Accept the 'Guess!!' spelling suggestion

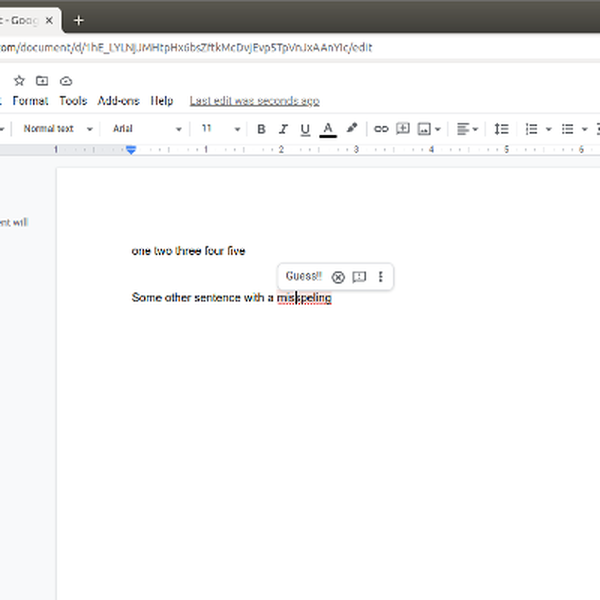point(303,276)
